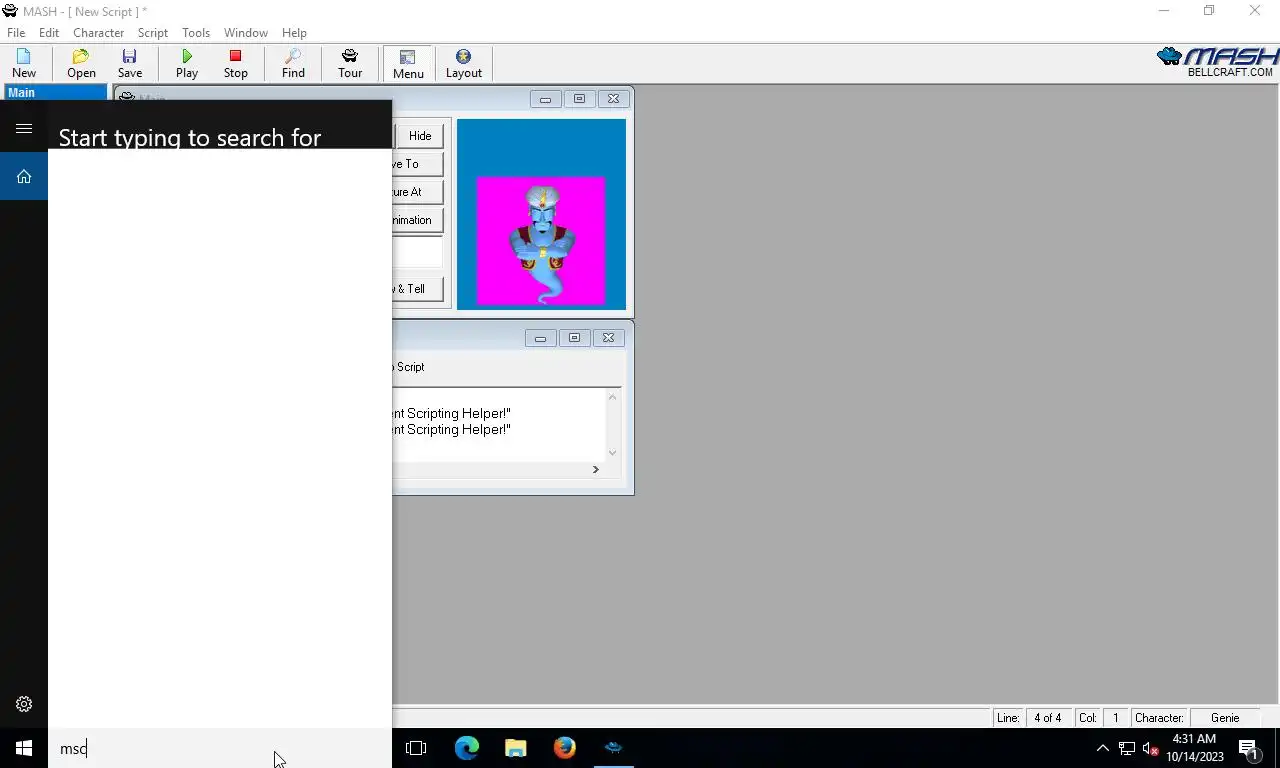Viewport: 1280px width, 768px height.
Task: Start the Tour from toolbar
Action: [350, 63]
